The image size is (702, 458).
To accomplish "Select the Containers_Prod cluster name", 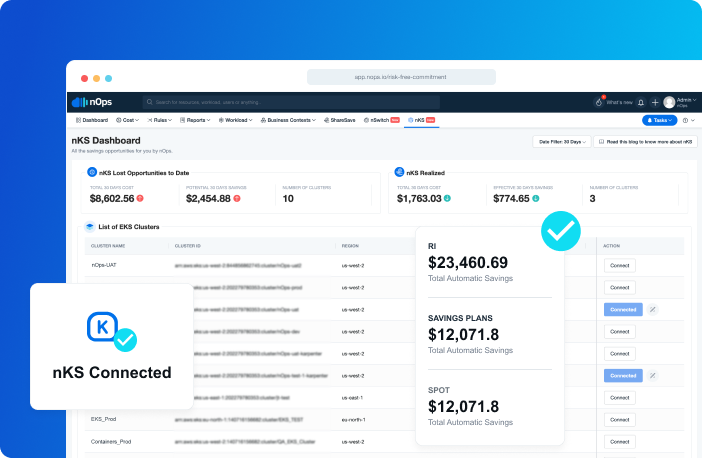I will click(111, 441).
